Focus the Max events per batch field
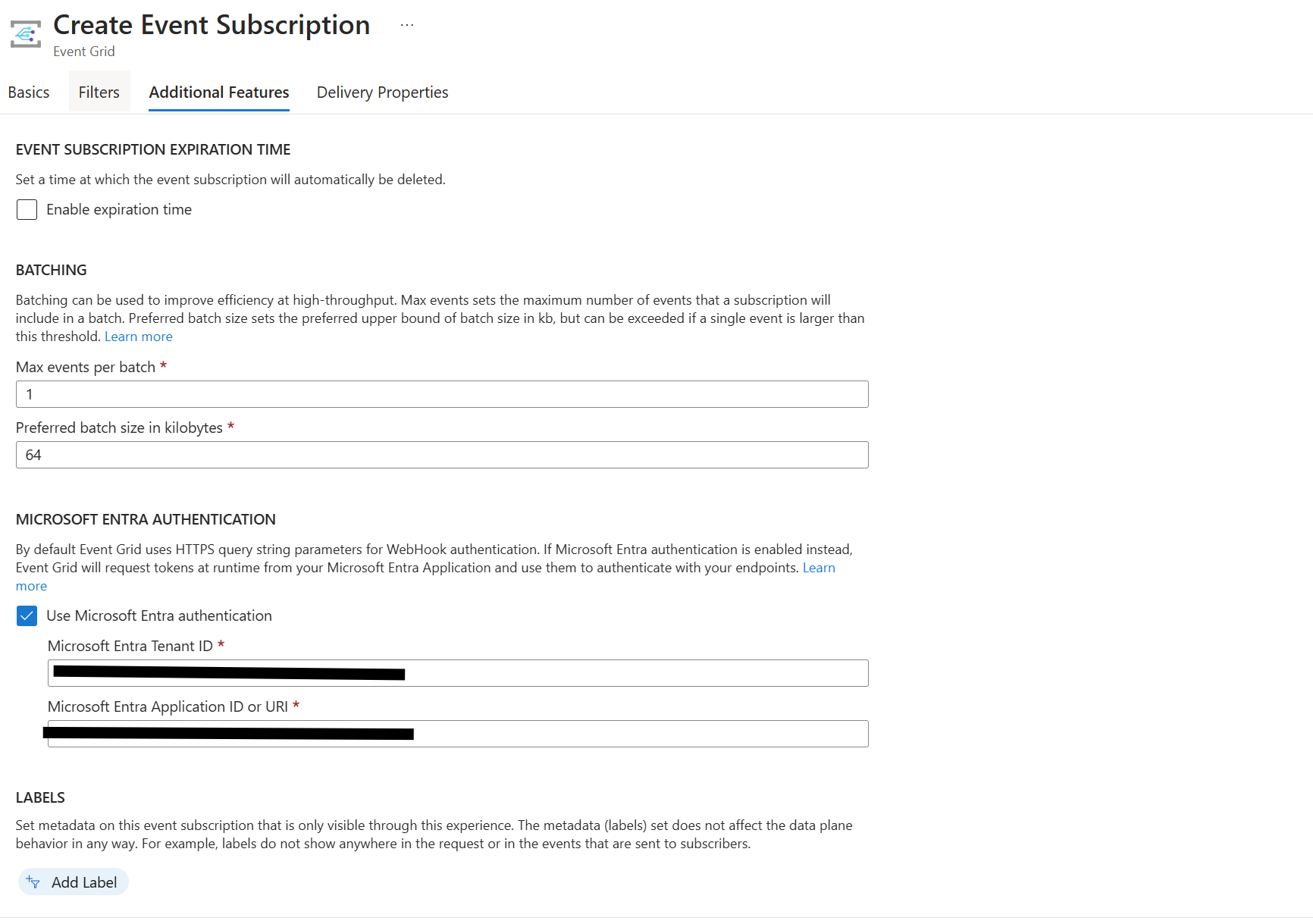Image resolution: width=1313 pixels, height=924 pixels. 442,394
